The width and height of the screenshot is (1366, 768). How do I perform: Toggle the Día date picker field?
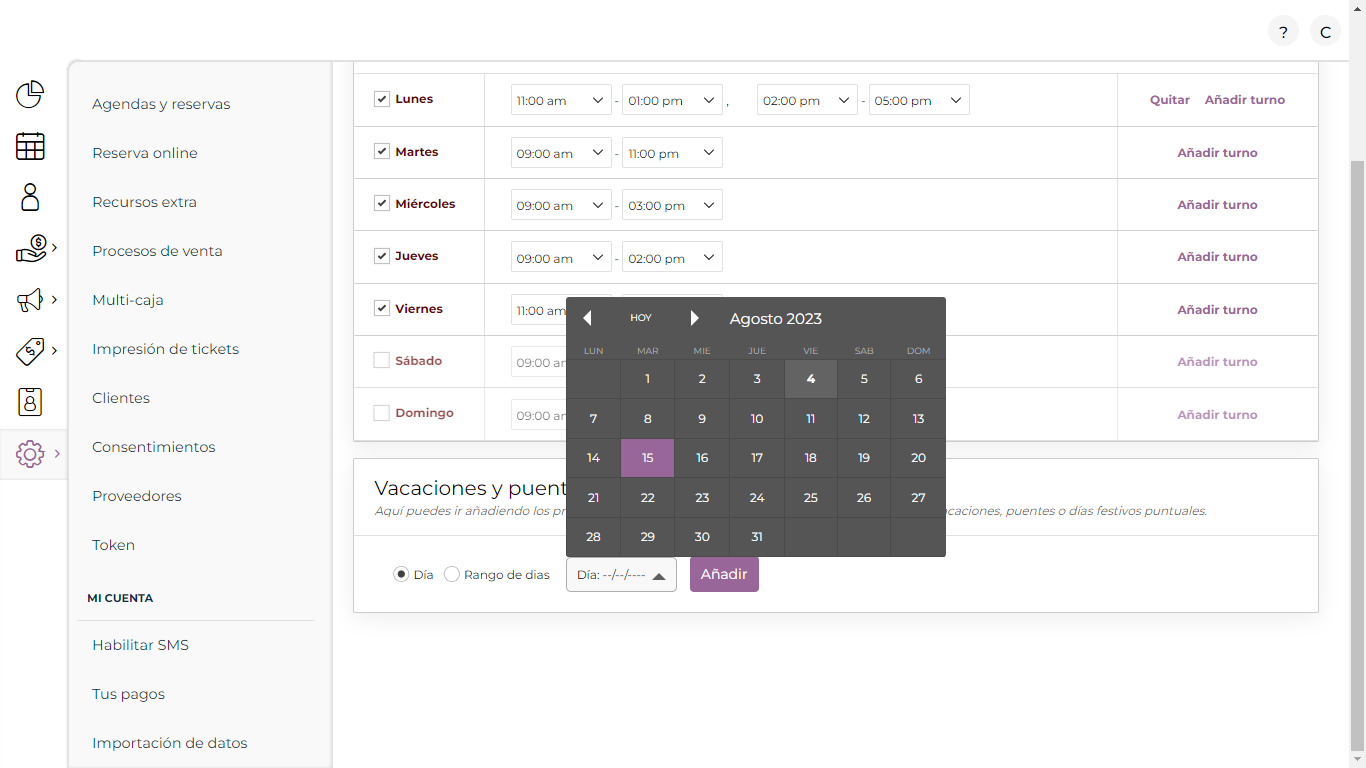621,575
